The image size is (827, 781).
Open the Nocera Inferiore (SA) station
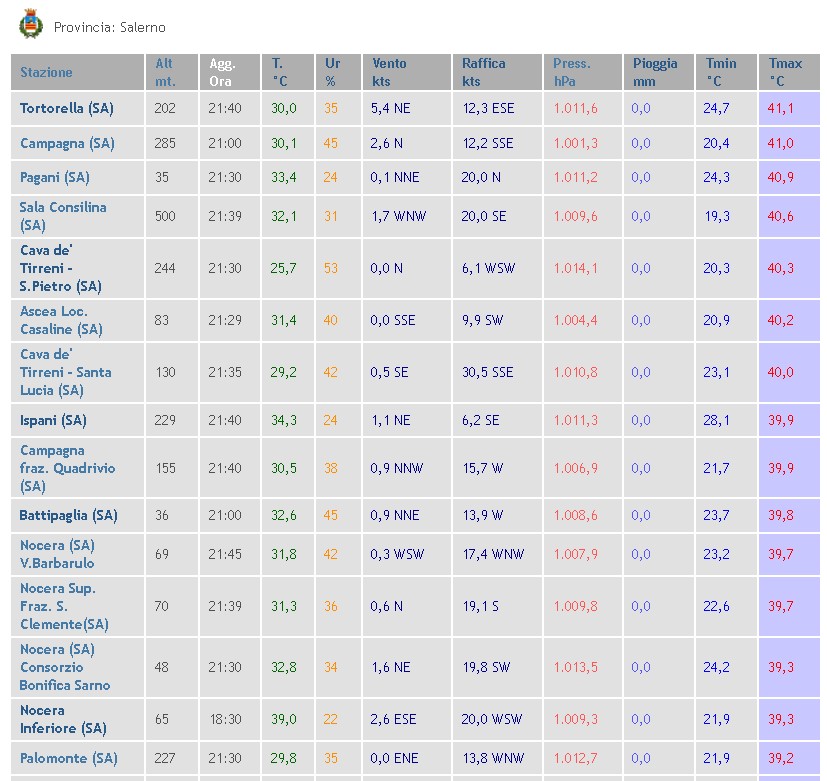coord(63,719)
